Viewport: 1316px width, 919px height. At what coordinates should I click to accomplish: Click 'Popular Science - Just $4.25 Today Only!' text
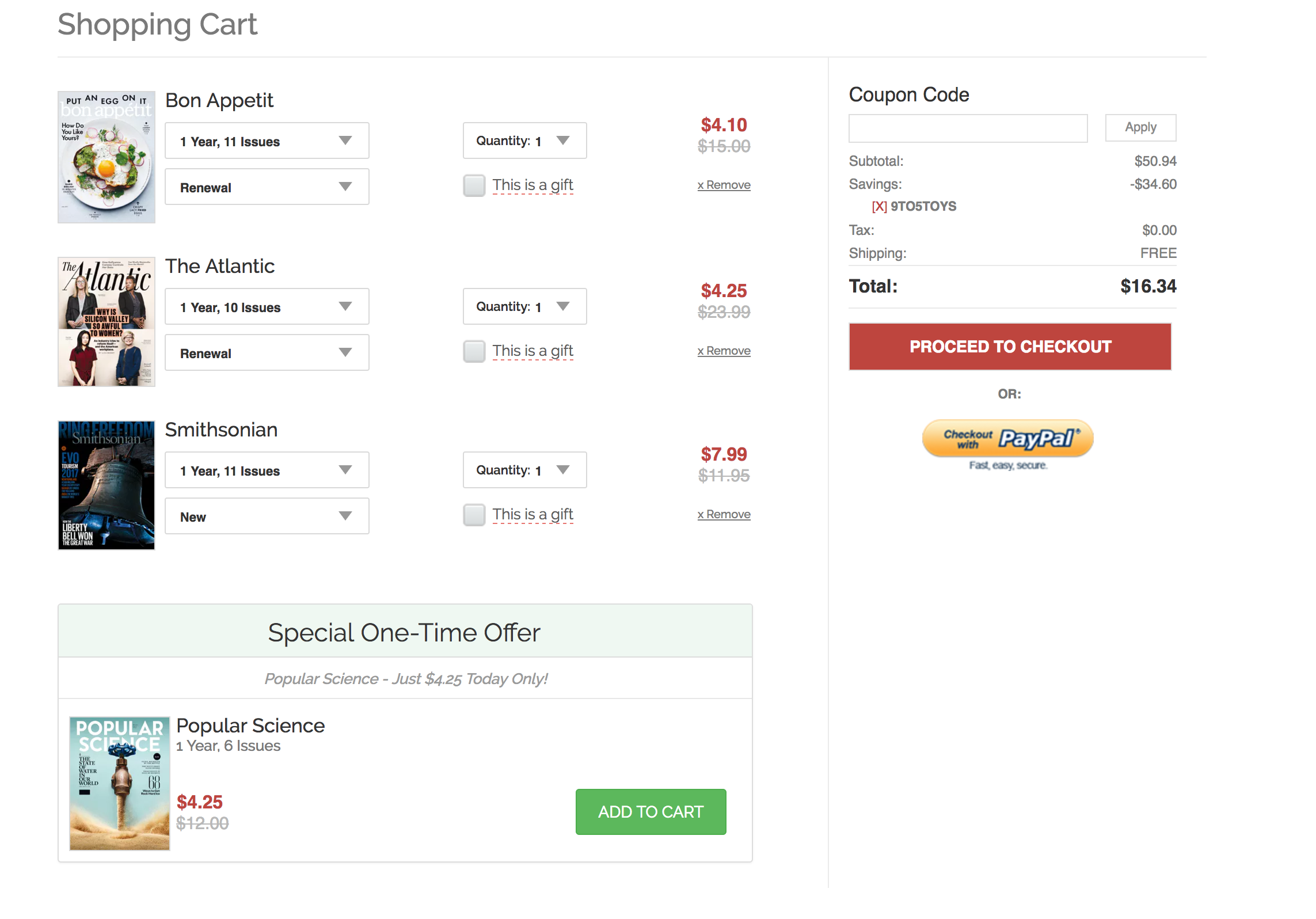click(x=406, y=679)
